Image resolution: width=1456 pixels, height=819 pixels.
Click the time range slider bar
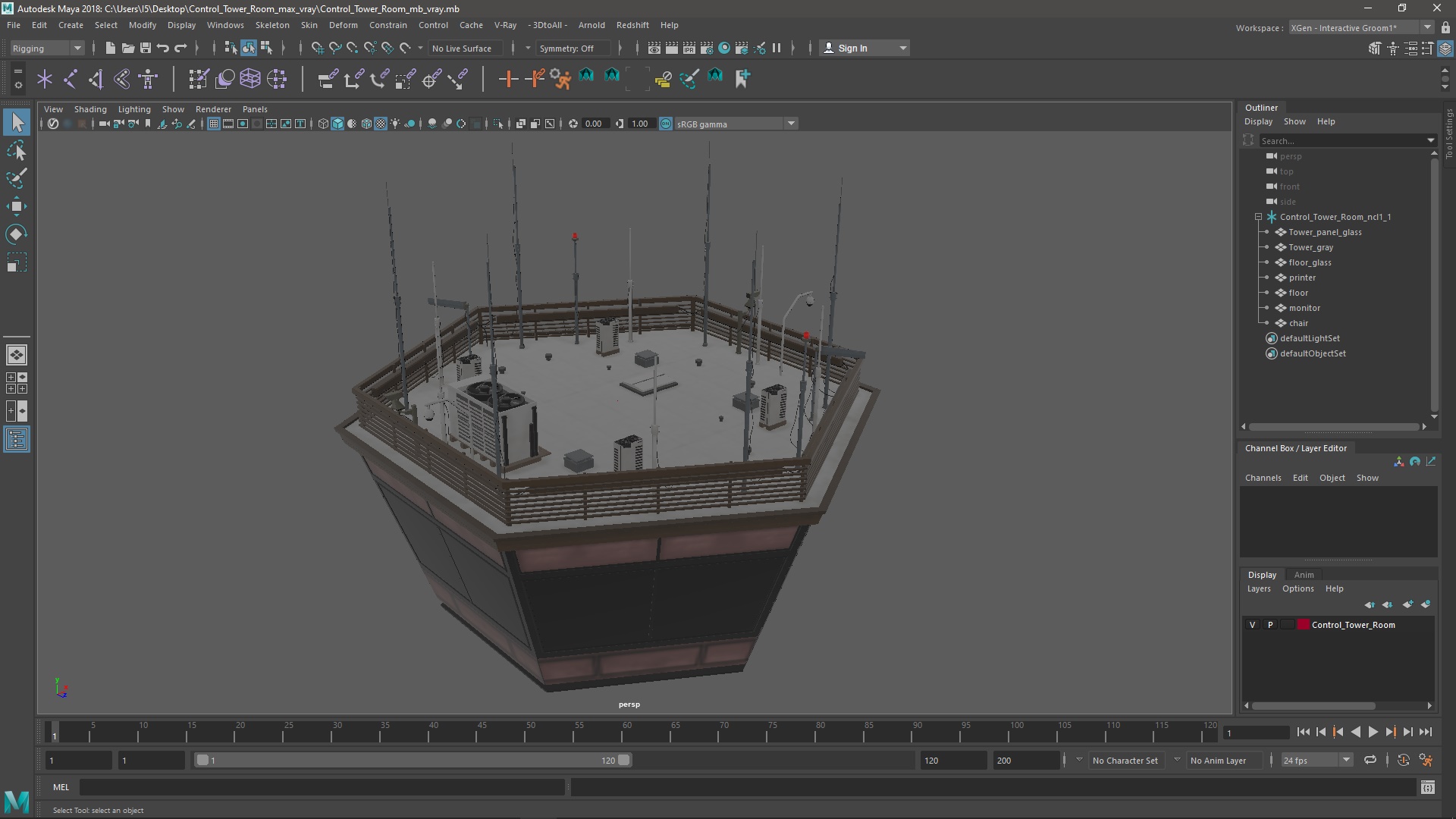413,760
